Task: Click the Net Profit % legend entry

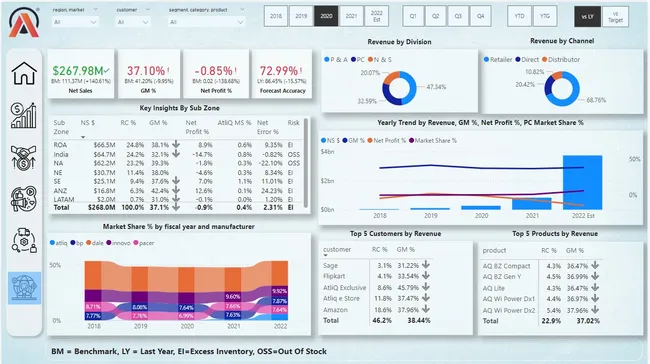Action: point(386,141)
